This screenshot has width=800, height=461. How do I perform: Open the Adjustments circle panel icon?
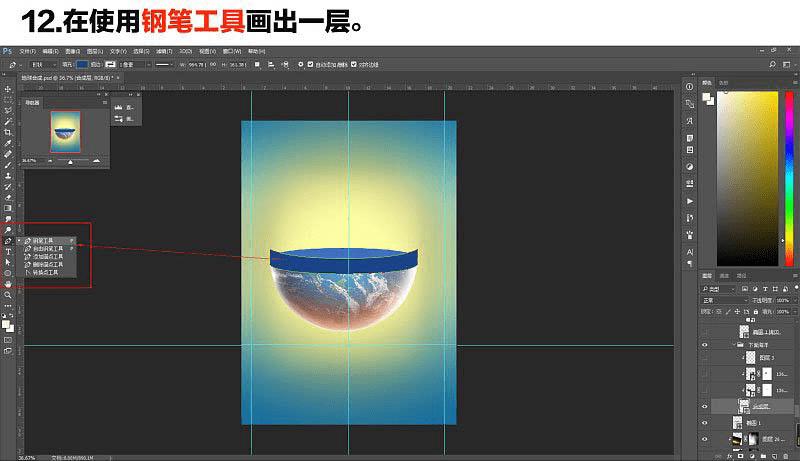point(690,167)
